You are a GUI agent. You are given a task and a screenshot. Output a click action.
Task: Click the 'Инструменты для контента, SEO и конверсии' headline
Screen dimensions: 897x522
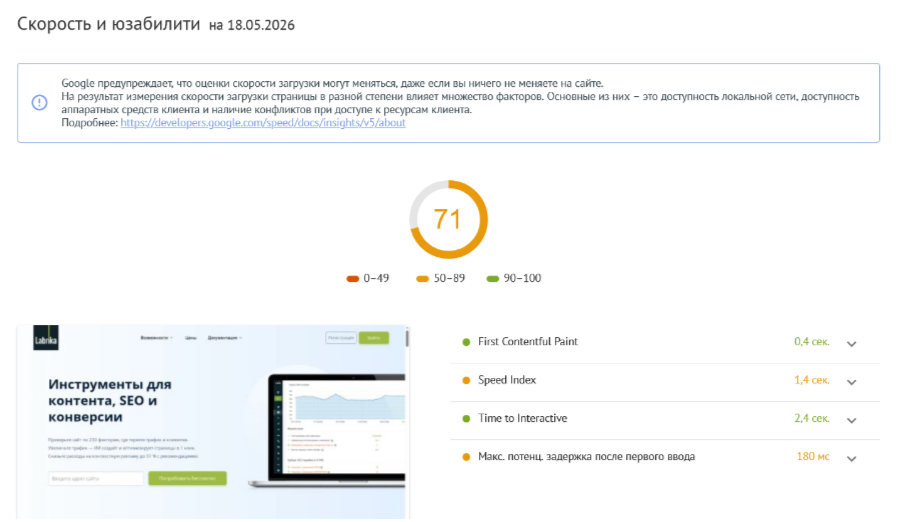[x=109, y=400]
